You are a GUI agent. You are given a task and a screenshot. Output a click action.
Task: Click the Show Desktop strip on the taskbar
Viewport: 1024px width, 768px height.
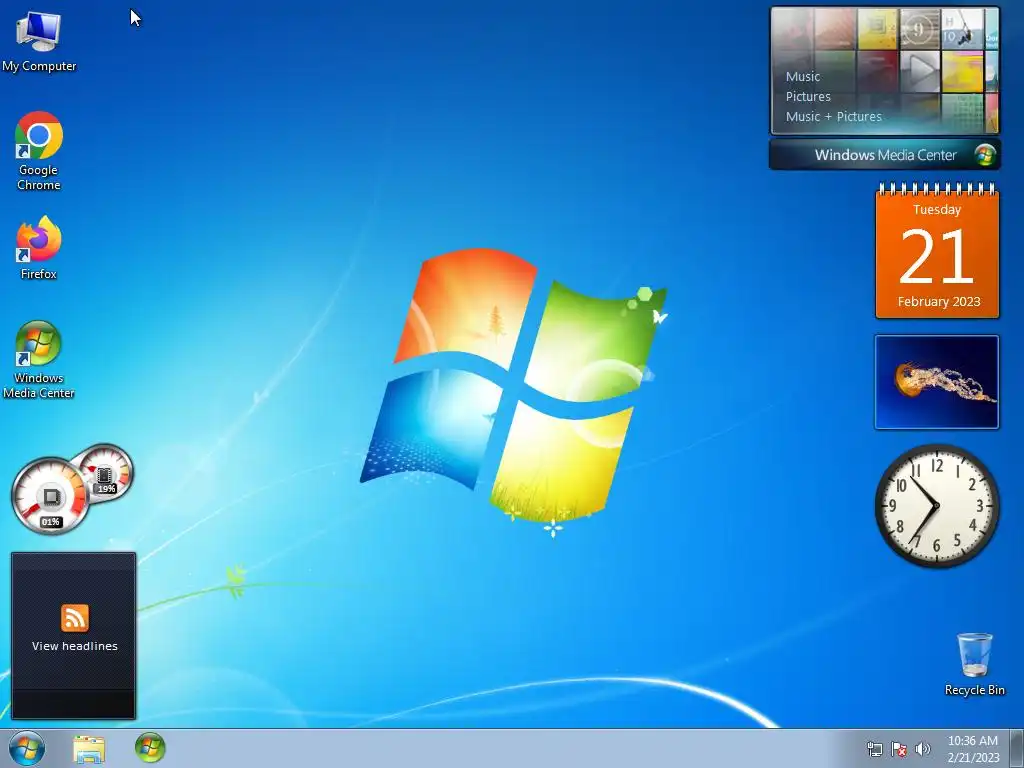(x=1017, y=748)
